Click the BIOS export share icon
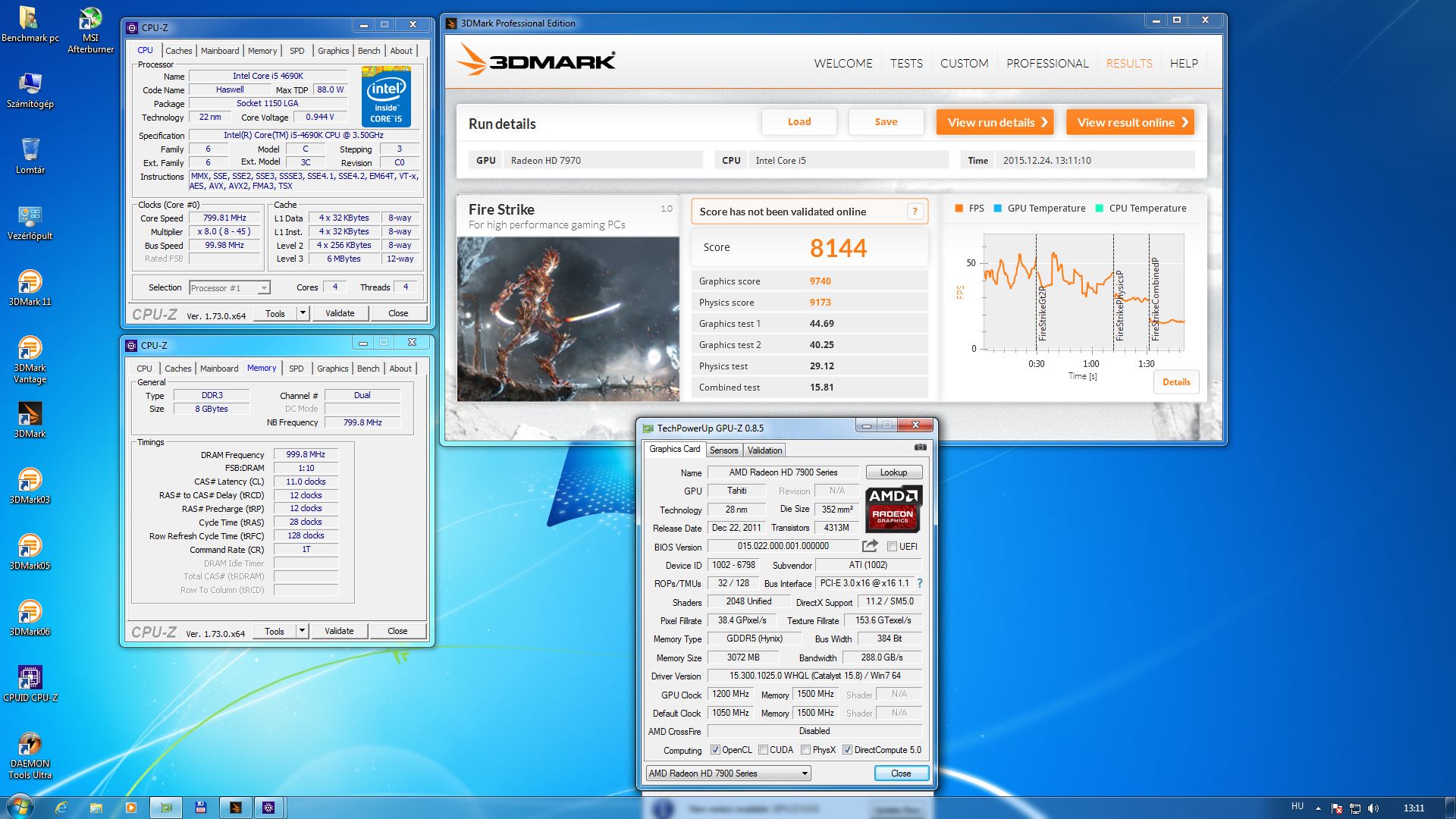 (870, 546)
